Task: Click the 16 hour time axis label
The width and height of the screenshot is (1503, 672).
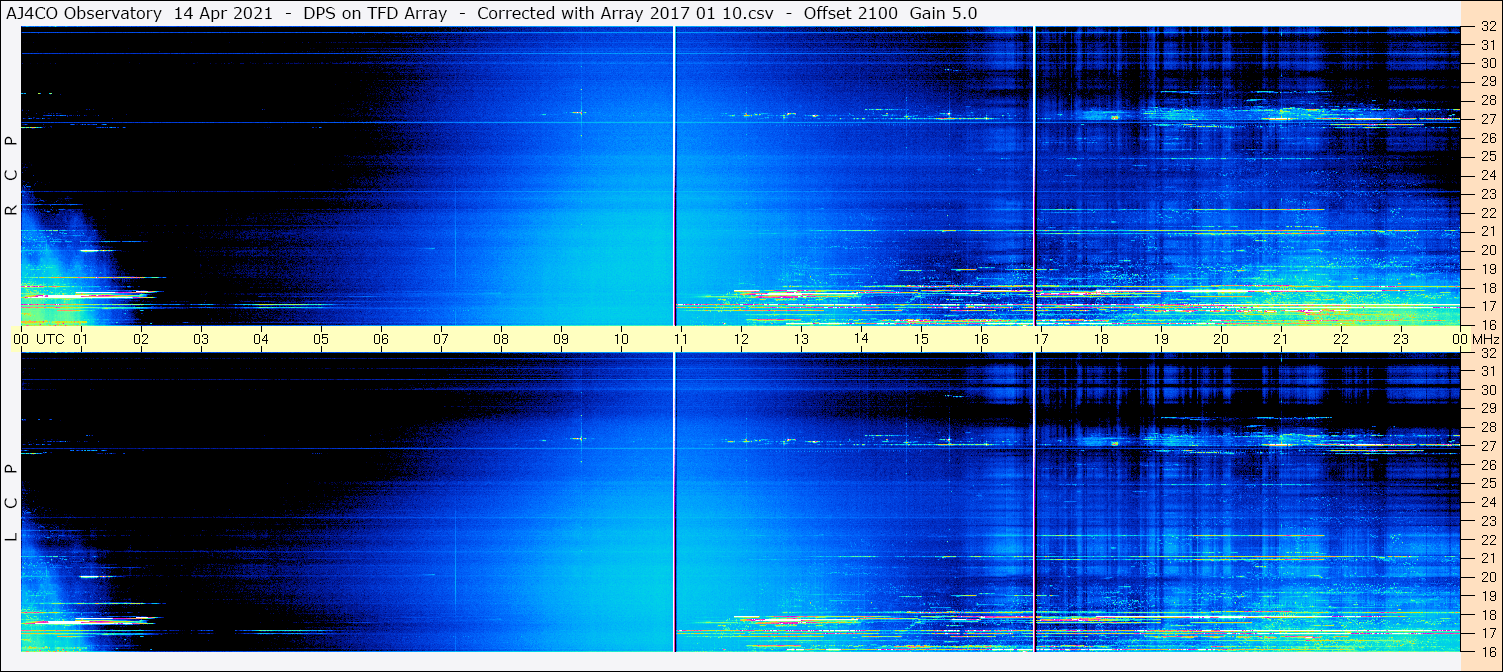Action: [981, 339]
